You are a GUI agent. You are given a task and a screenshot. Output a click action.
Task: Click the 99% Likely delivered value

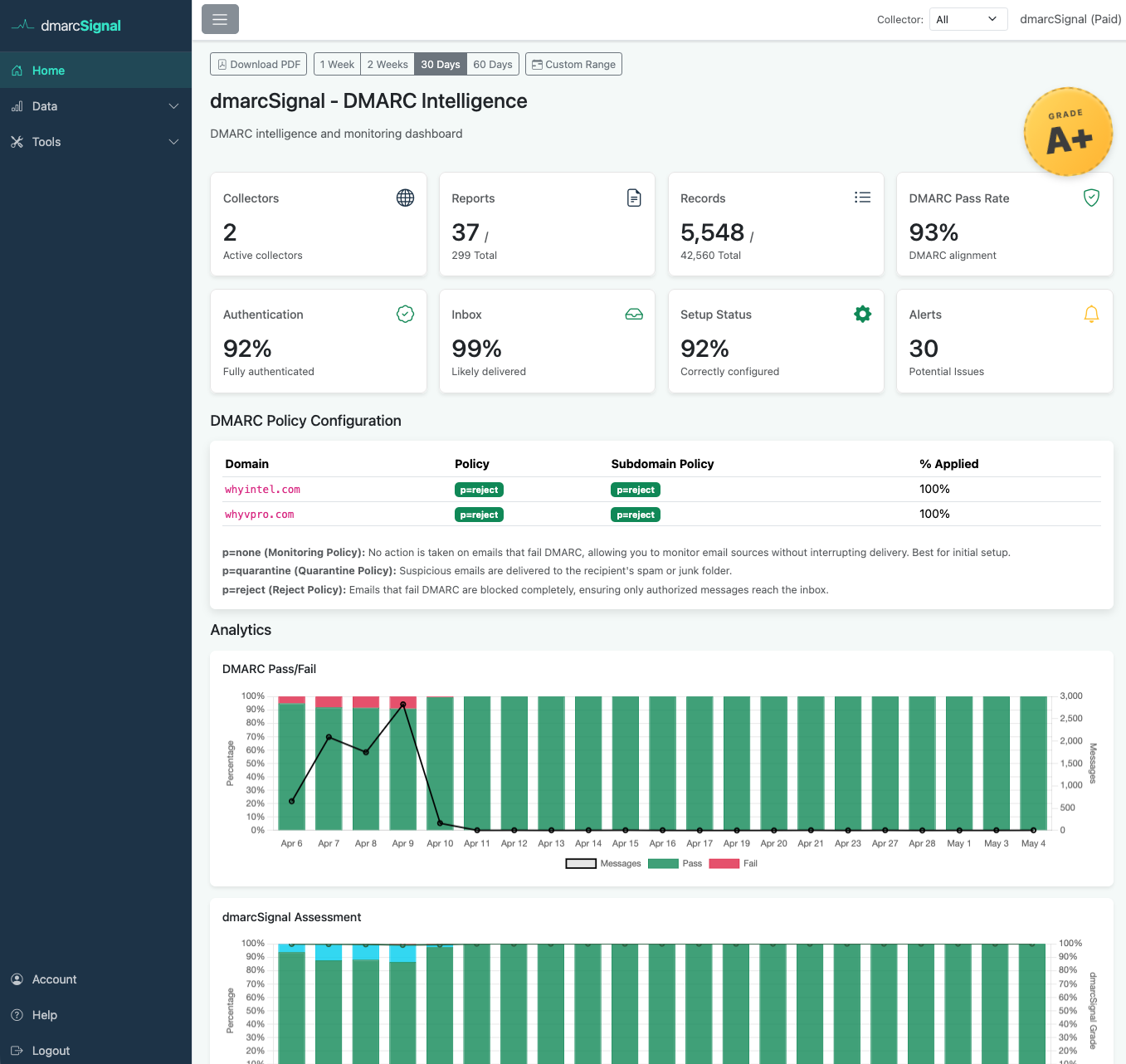(476, 349)
